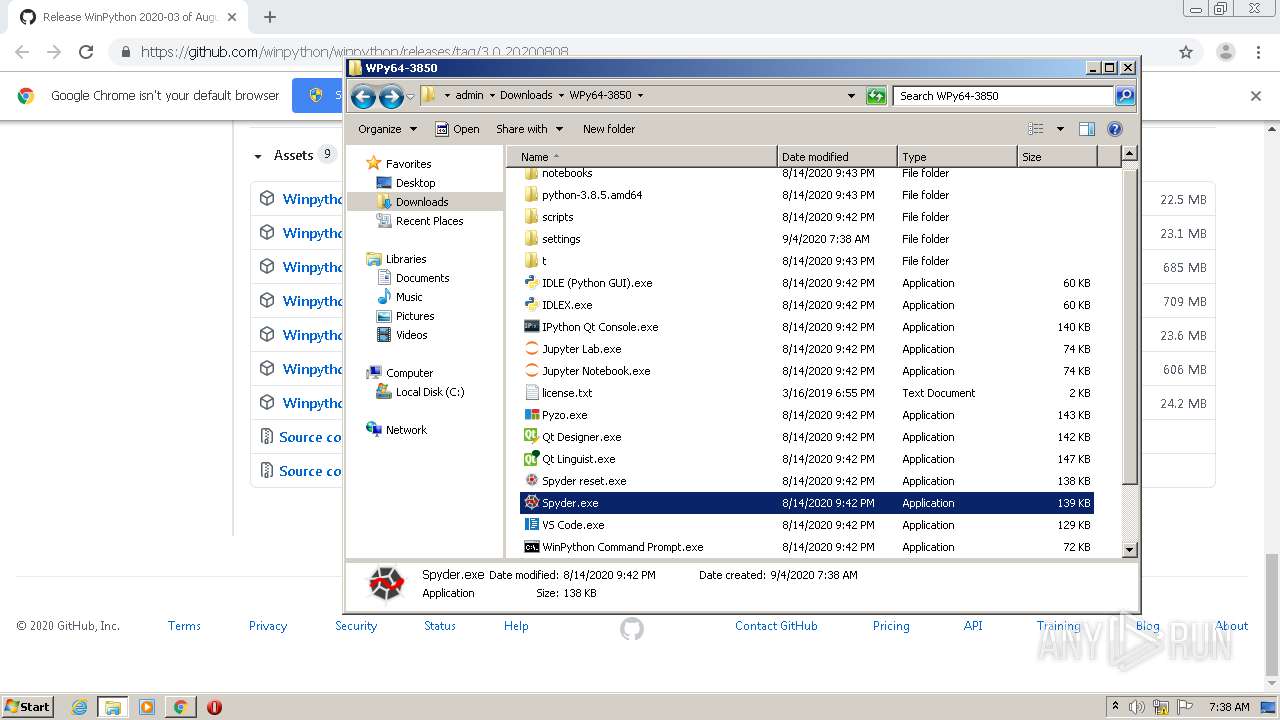Viewport: 1280px width, 720px height.
Task: Click Explorer back navigation arrow
Action: [363, 96]
